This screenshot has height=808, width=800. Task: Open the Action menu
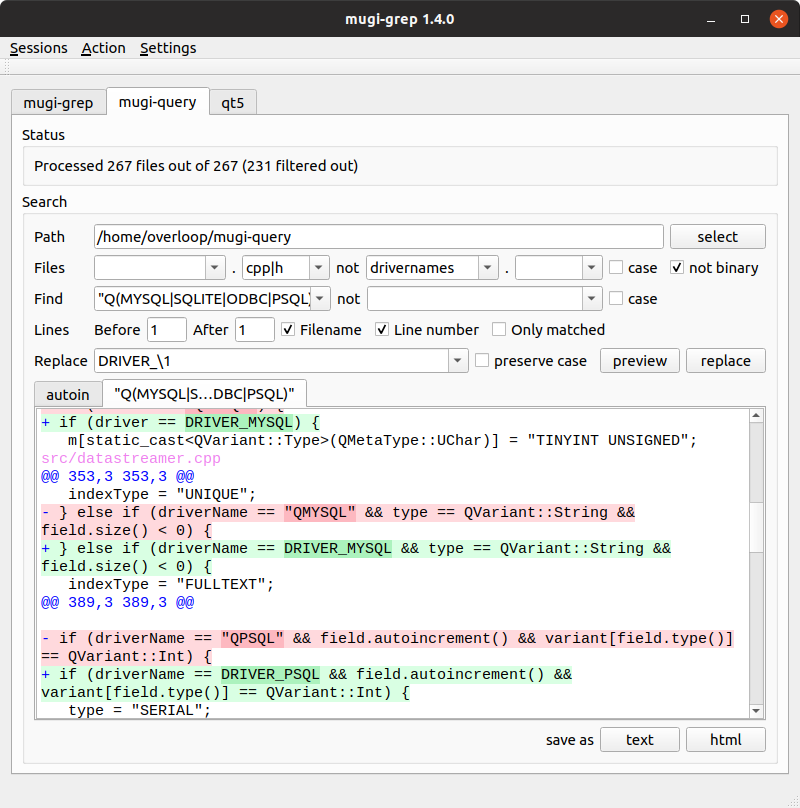(103, 48)
